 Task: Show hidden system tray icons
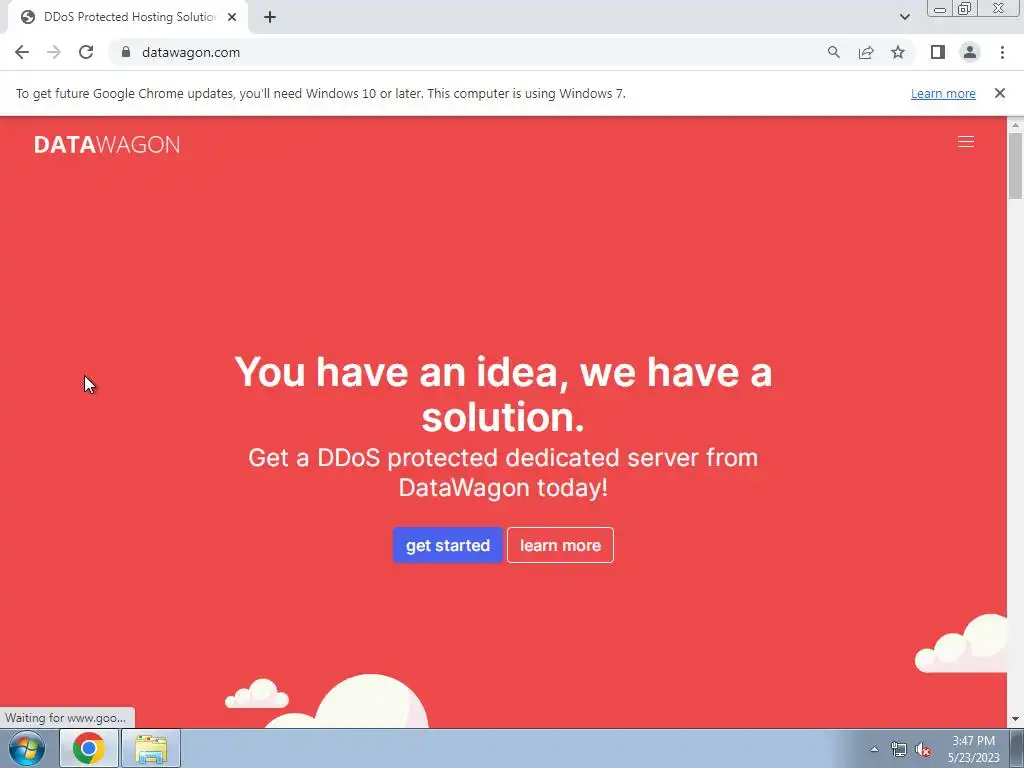pos(874,749)
